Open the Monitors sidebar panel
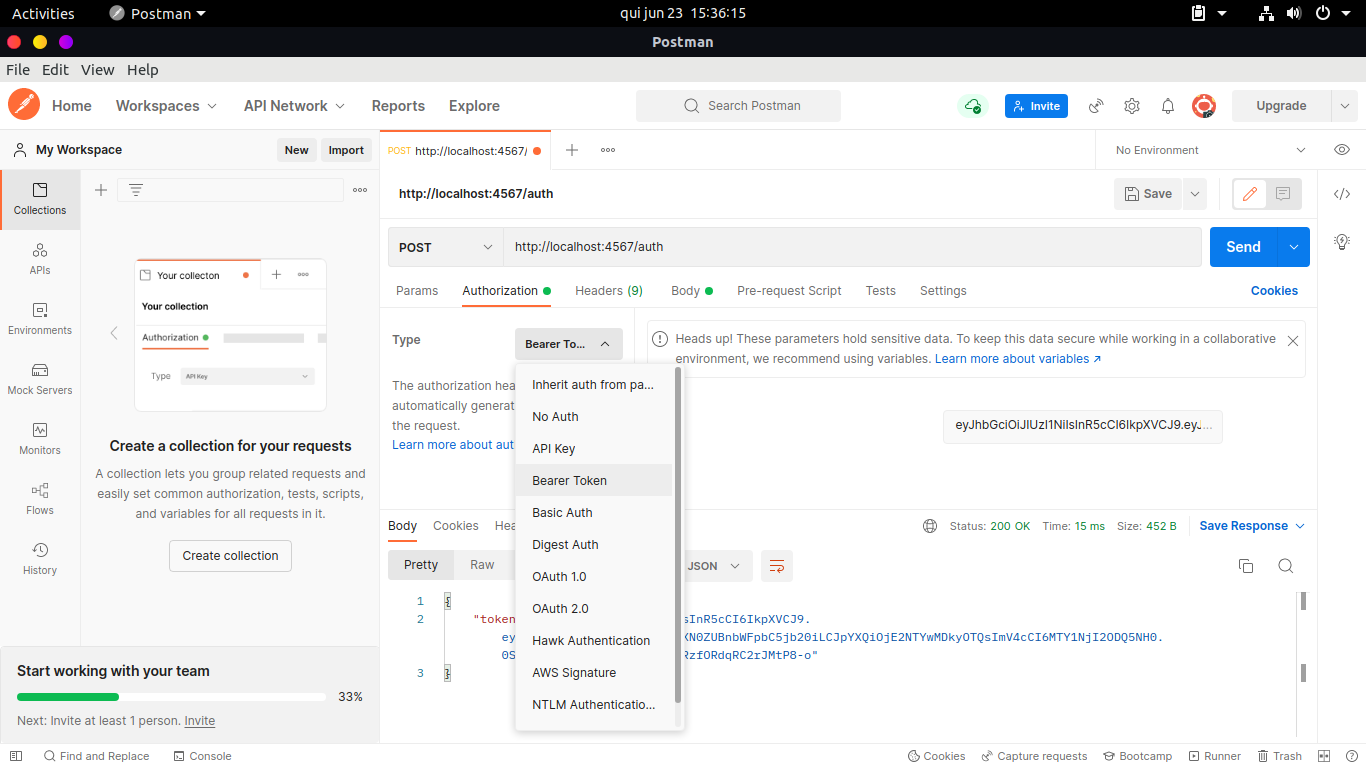The image size is (1366, 768). click(40, 439)
